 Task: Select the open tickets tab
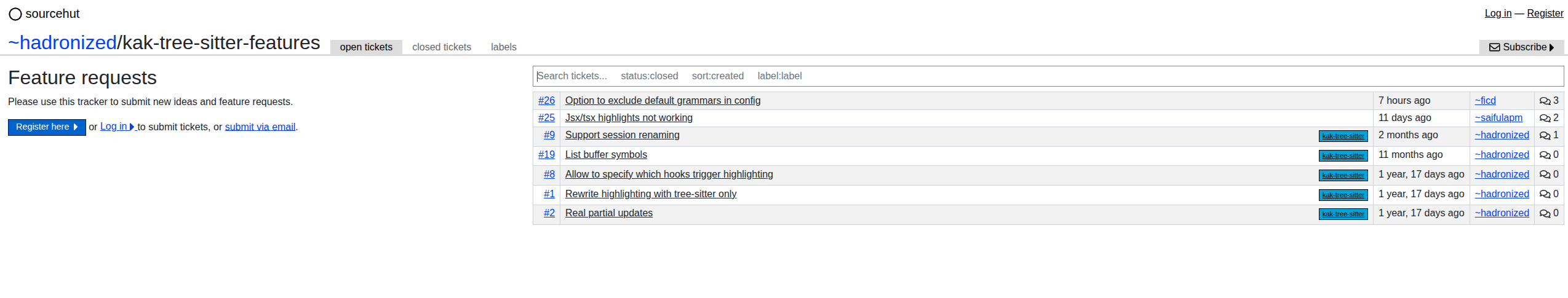click(366, 47)
